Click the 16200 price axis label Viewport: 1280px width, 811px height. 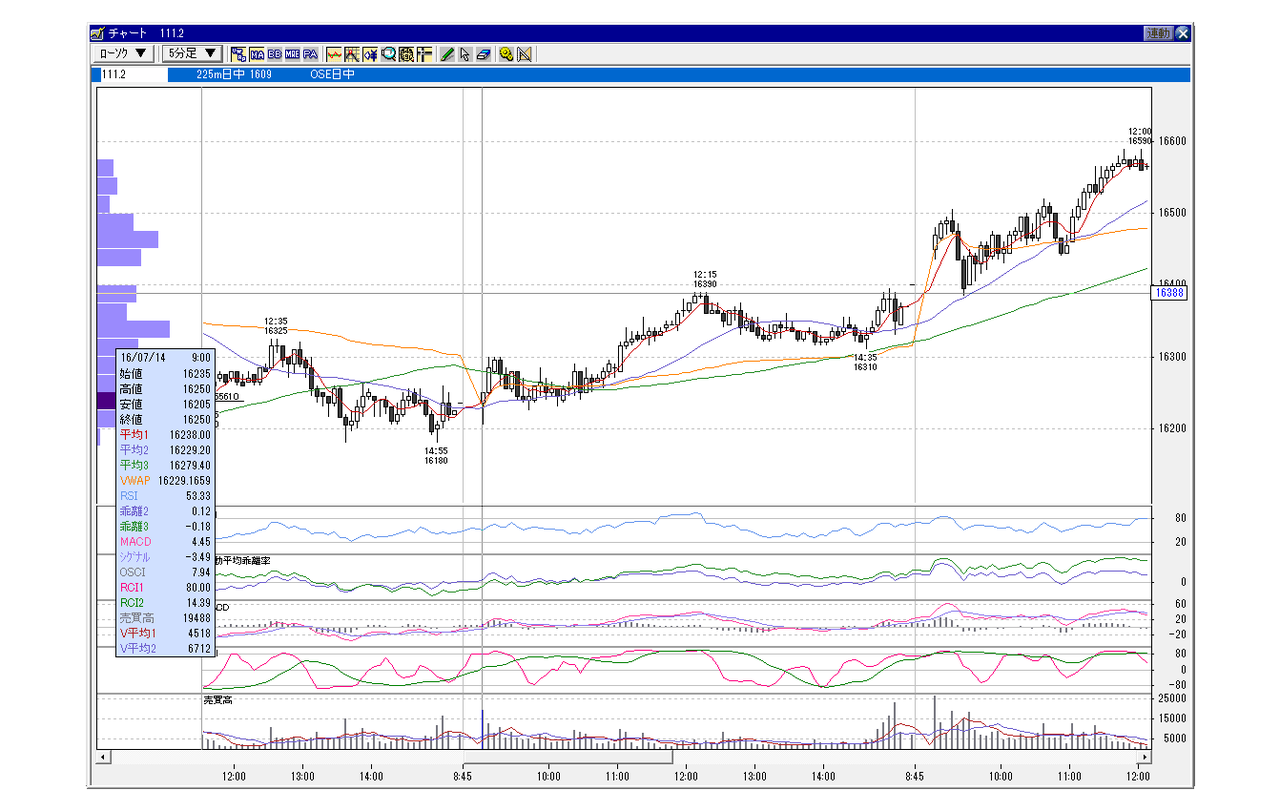pos(1171,429)
